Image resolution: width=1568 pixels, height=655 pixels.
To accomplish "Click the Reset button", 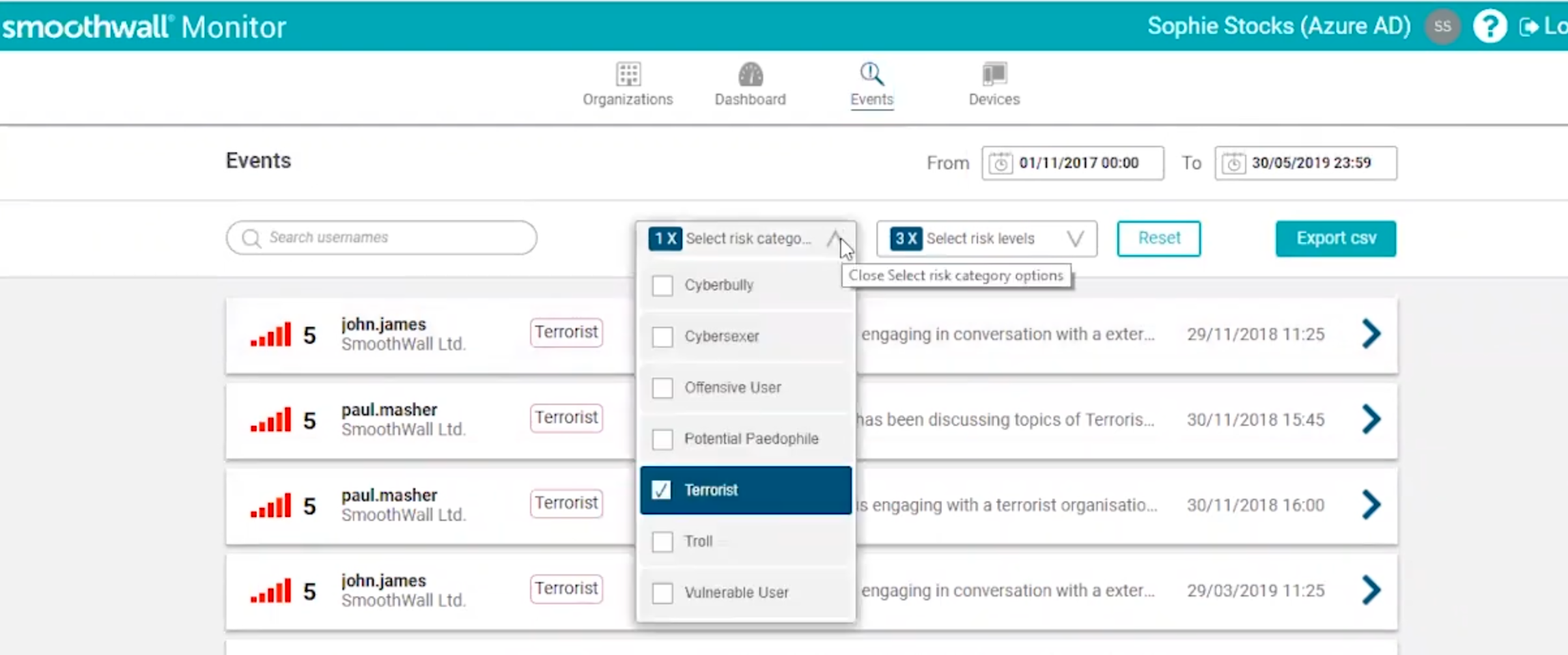I will (1159, 238).
